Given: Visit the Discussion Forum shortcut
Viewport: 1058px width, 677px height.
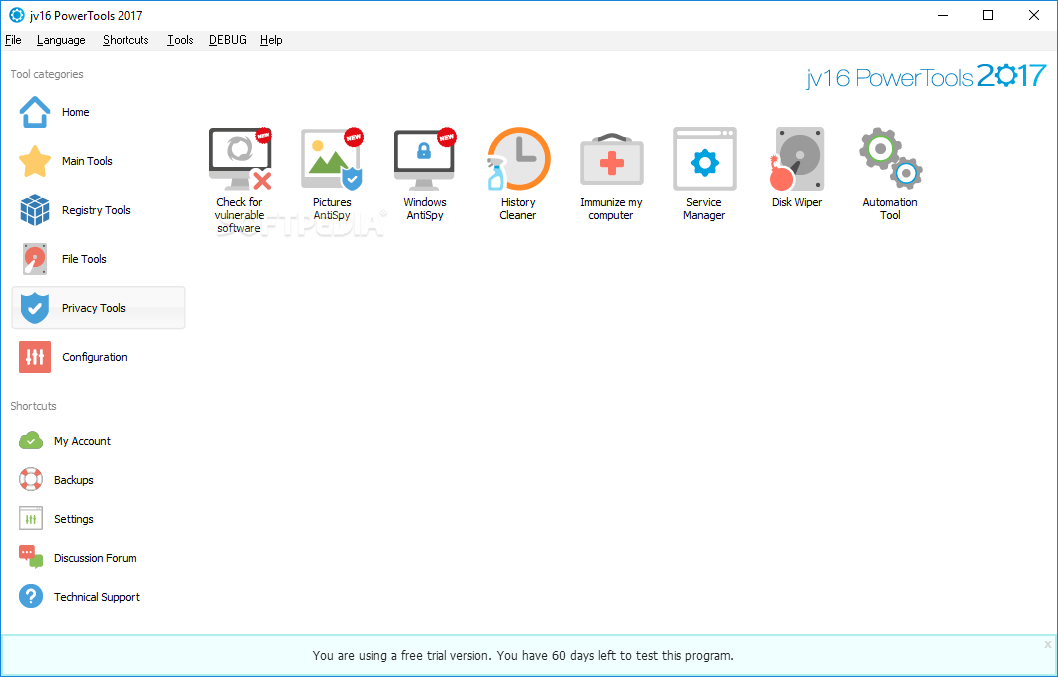Looking at the screenshot, I should 78,558.
